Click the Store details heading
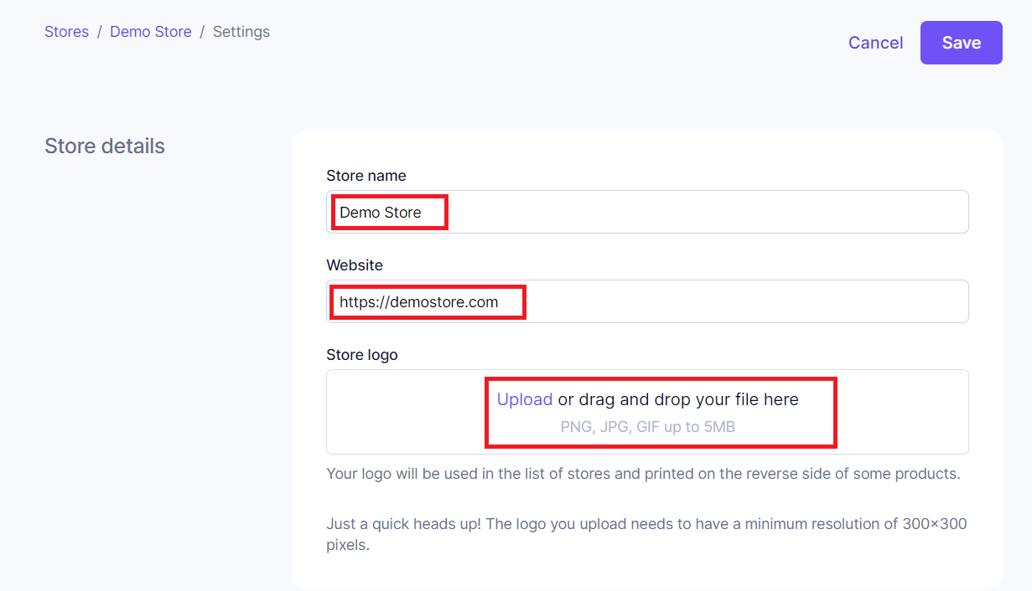Viewport: 1032px width, 591px height. [104, 145]
